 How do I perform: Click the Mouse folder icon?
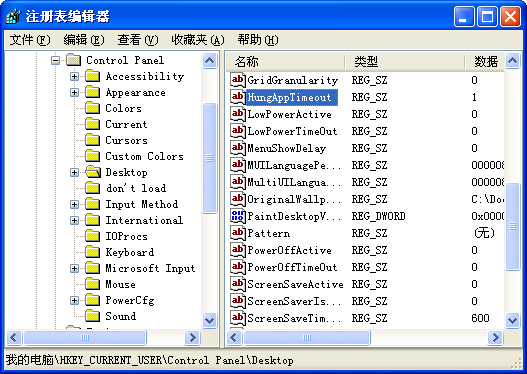click(92, 284)
